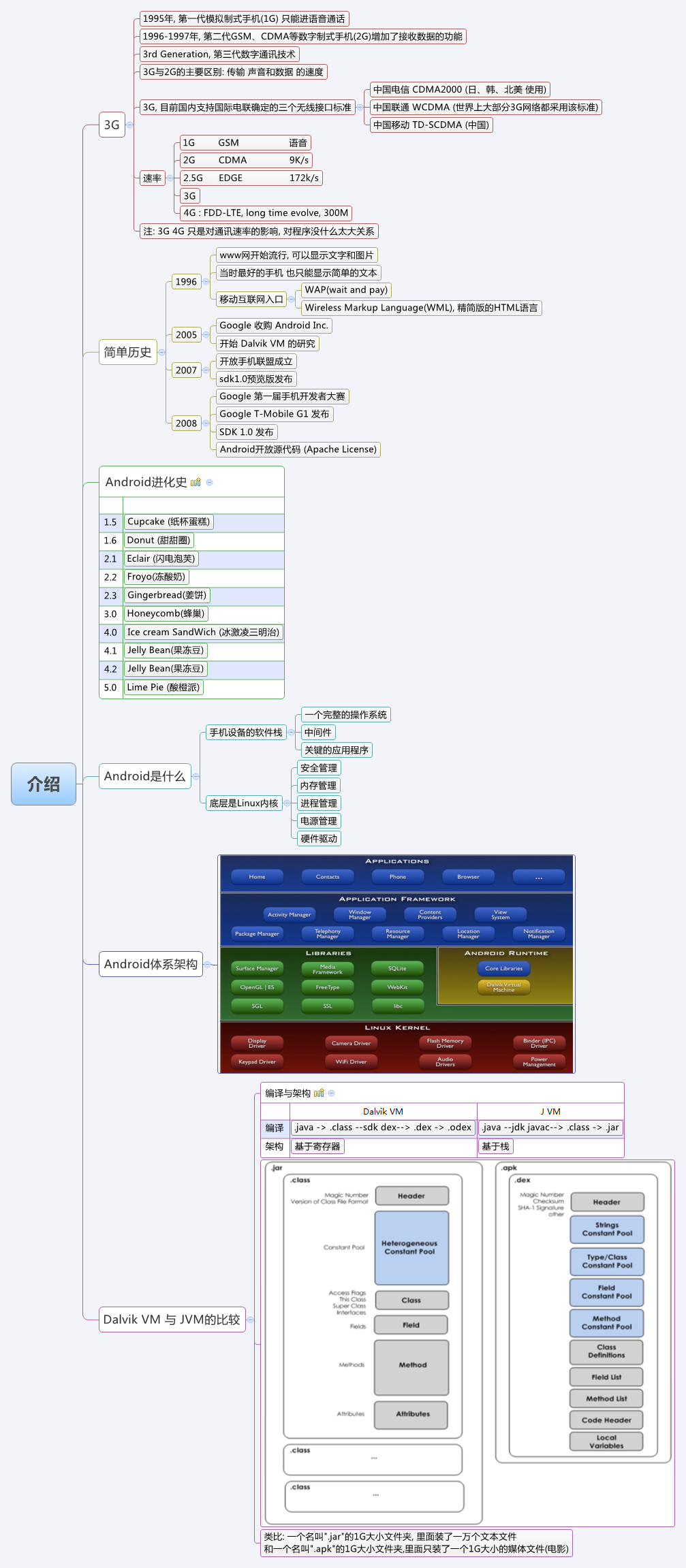Select the 中国联通 WCDMA node
Screen dimensions: 686x1568
486,107
